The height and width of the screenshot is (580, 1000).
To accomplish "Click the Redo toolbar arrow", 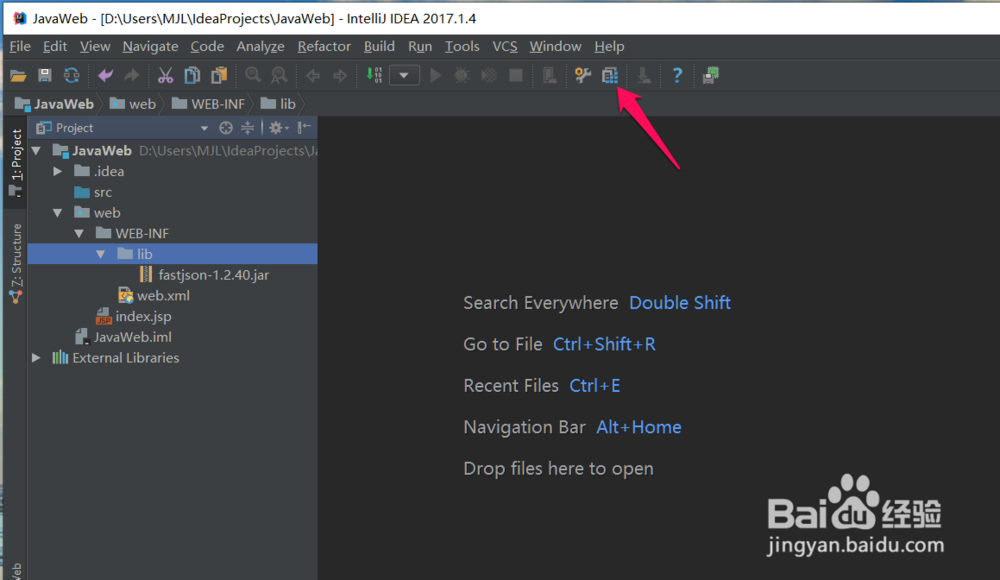I will point(131,75).
